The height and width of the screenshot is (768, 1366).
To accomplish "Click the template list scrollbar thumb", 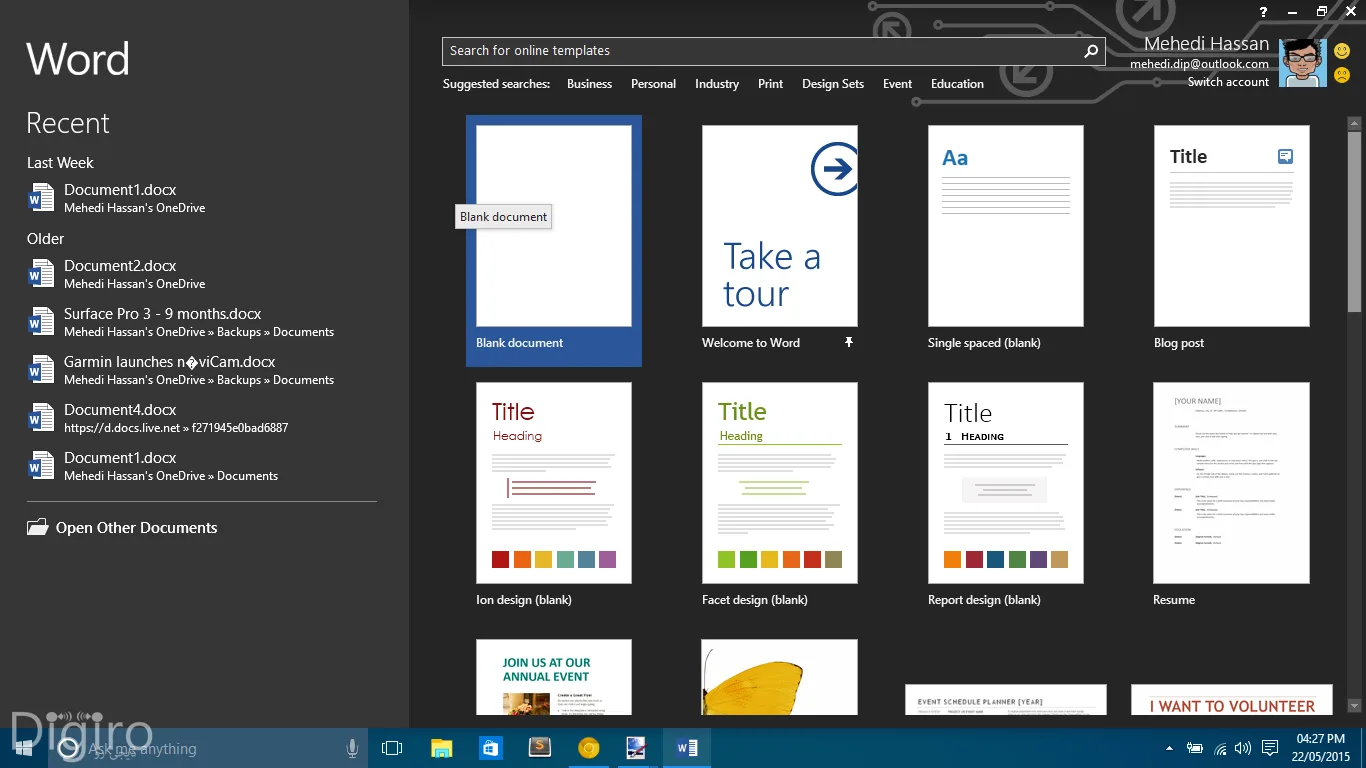I will coord(1355,222).
